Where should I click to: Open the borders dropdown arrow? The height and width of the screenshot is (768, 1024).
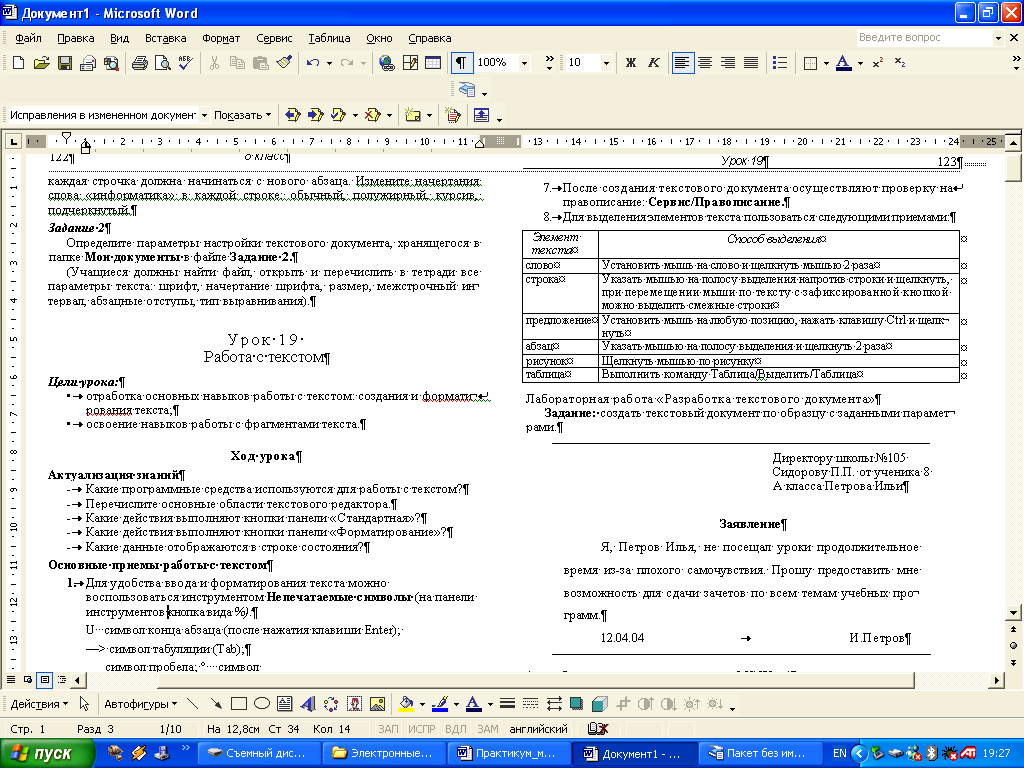click(x=826, y=63)
